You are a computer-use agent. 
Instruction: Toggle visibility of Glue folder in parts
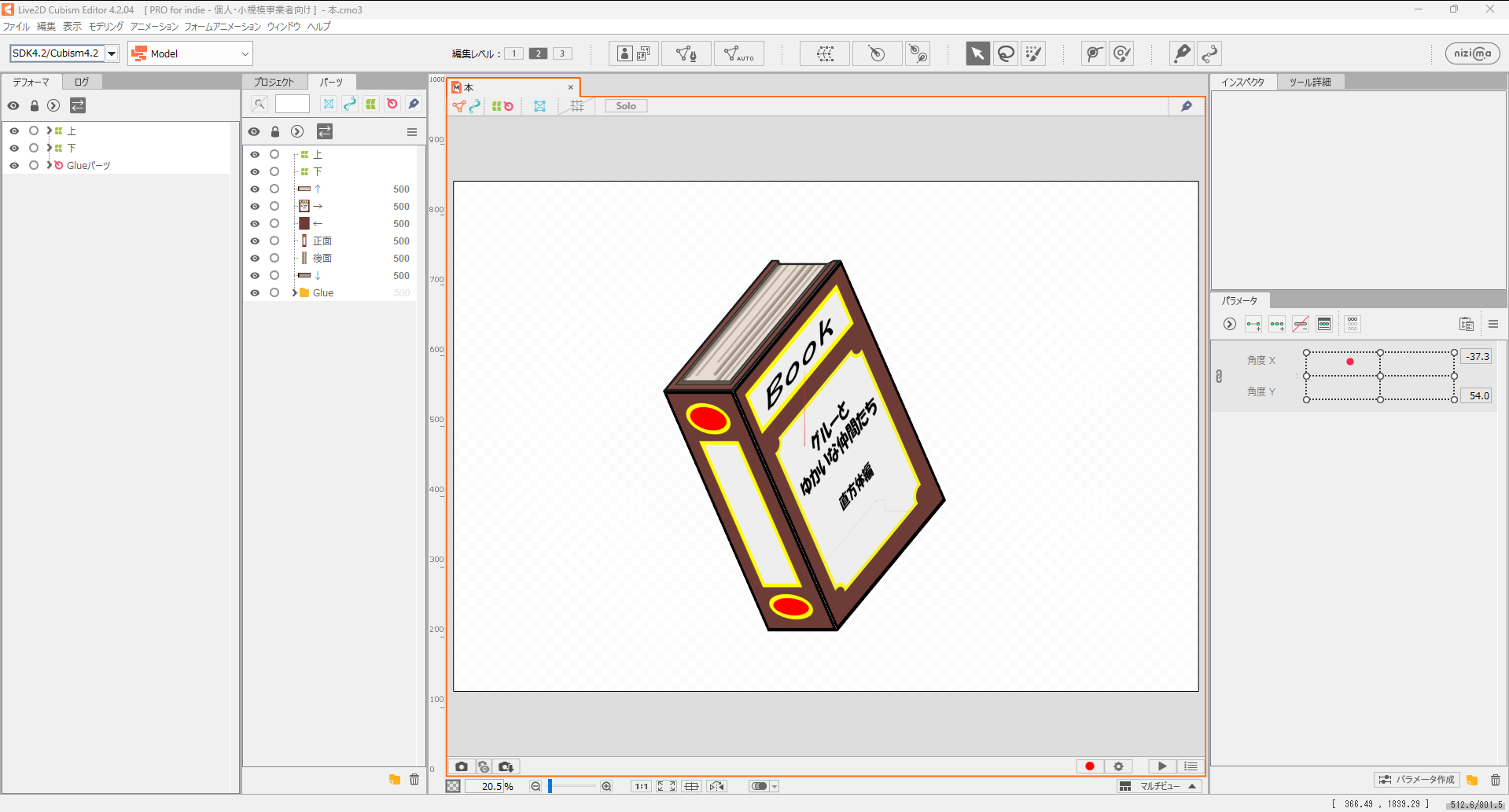[255, 293]
